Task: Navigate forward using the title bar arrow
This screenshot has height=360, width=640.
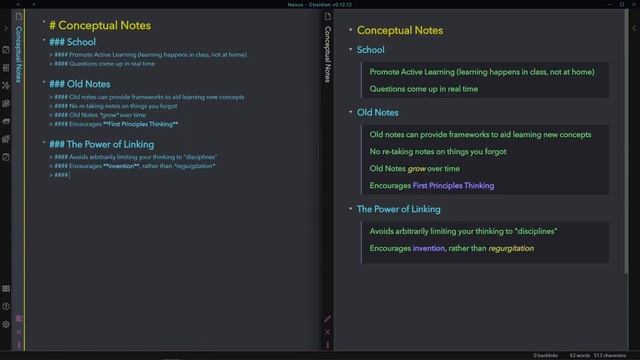Action: click(x=34, y=4)
